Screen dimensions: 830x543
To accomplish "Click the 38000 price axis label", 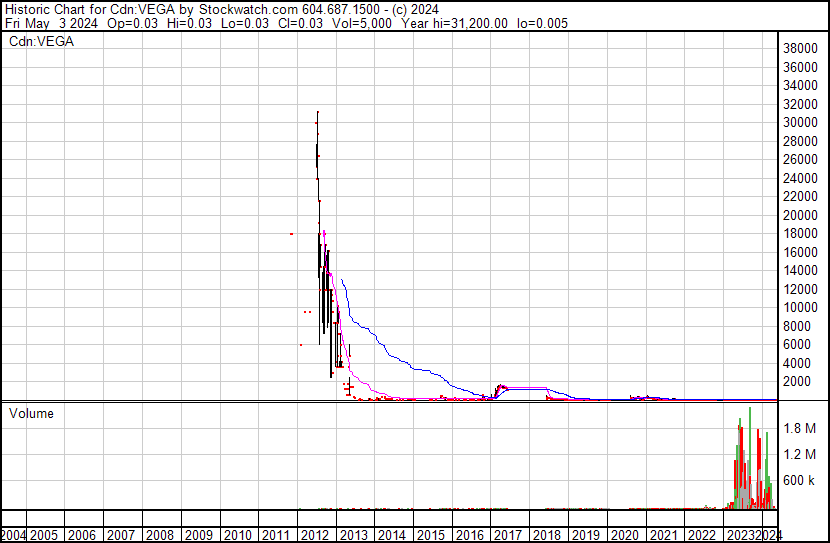I will click(x=803, y=48).
